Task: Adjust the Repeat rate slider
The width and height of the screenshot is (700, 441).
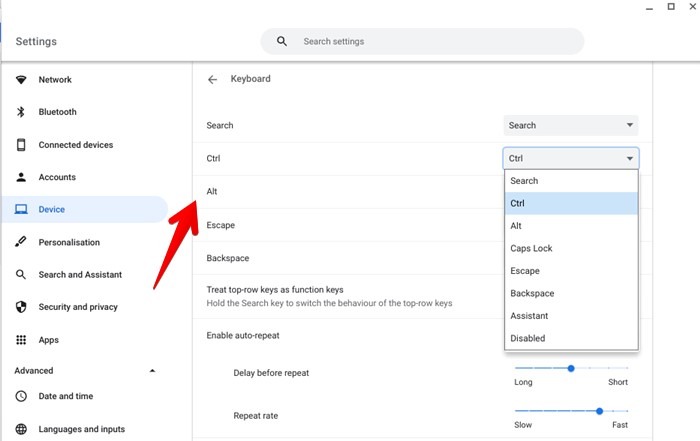Action: coord(599,411)
